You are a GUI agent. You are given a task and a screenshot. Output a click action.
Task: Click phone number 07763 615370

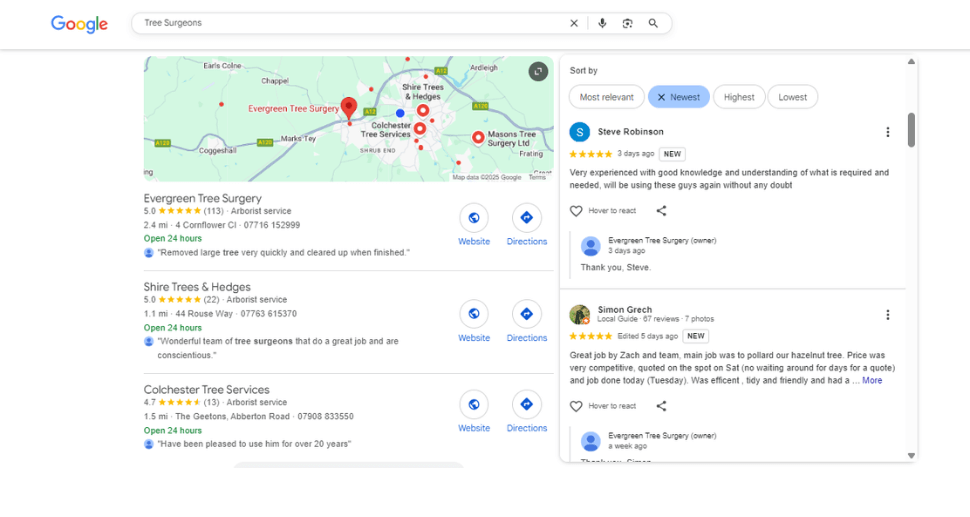pos(268,314)
